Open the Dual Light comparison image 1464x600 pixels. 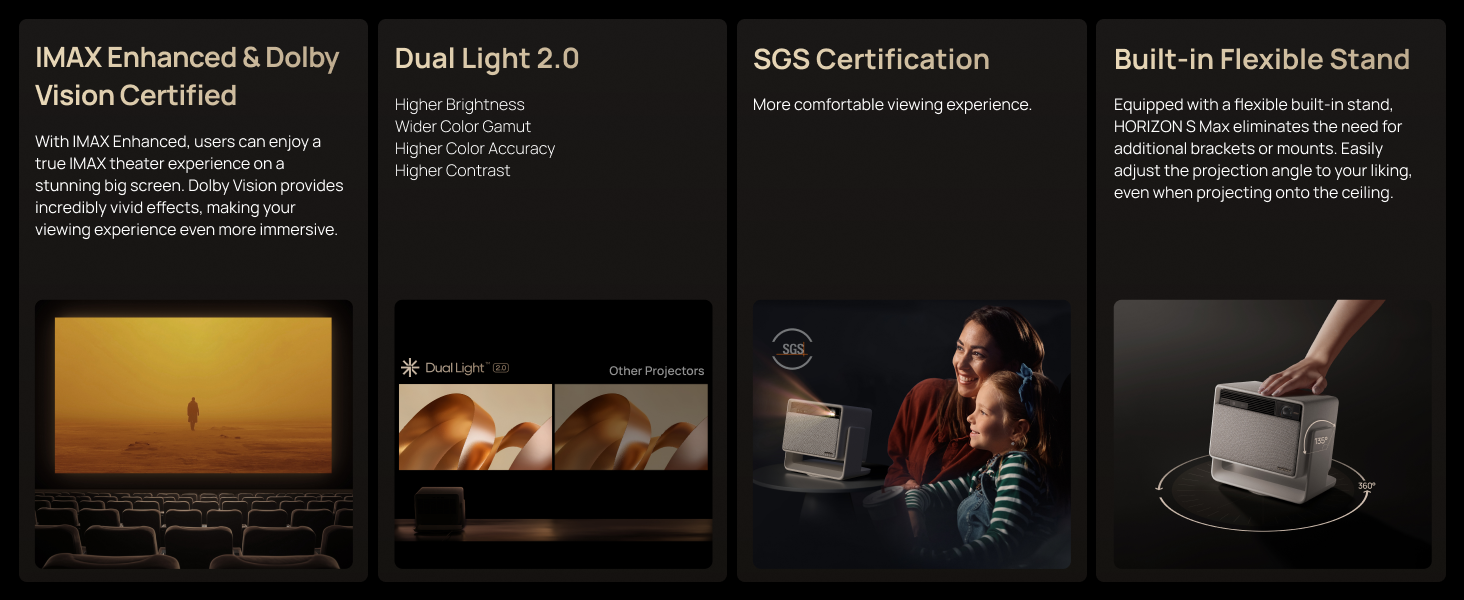[x=553, y=434]
